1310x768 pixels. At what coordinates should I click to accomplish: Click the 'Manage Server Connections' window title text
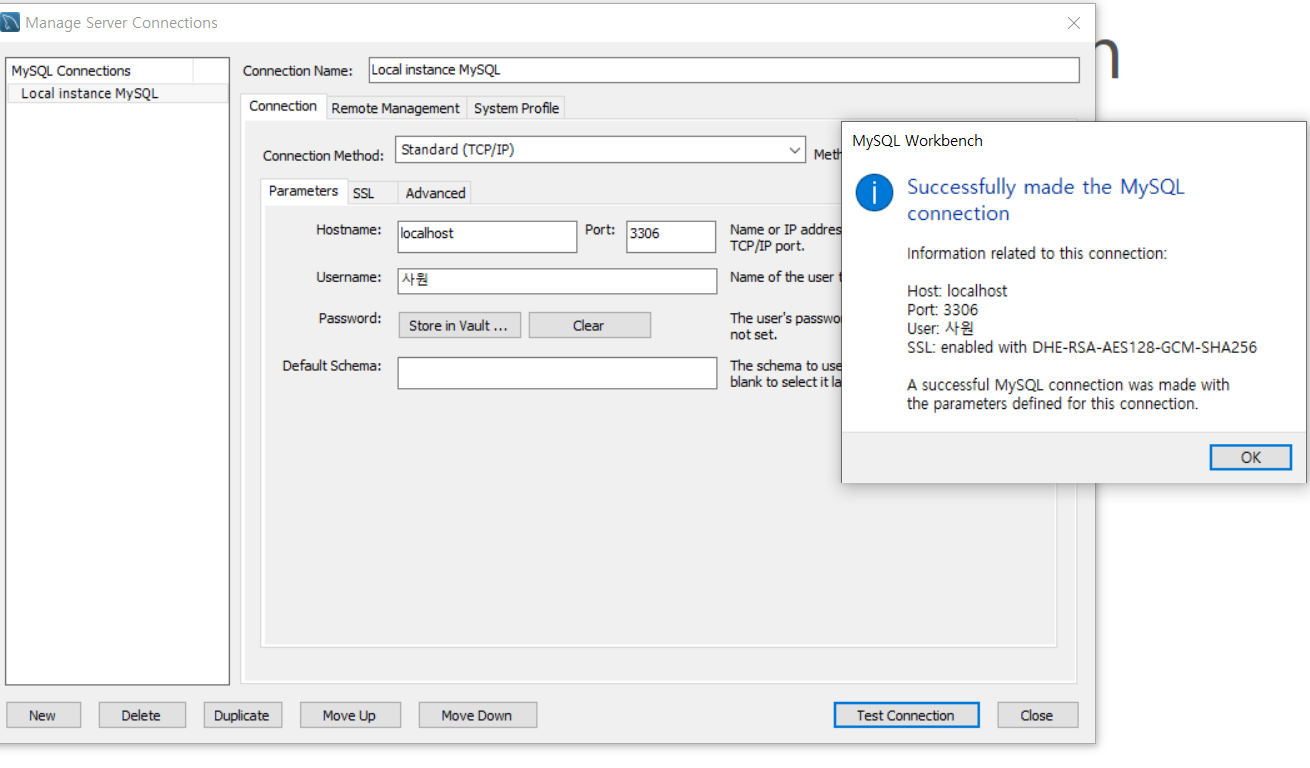121,22
